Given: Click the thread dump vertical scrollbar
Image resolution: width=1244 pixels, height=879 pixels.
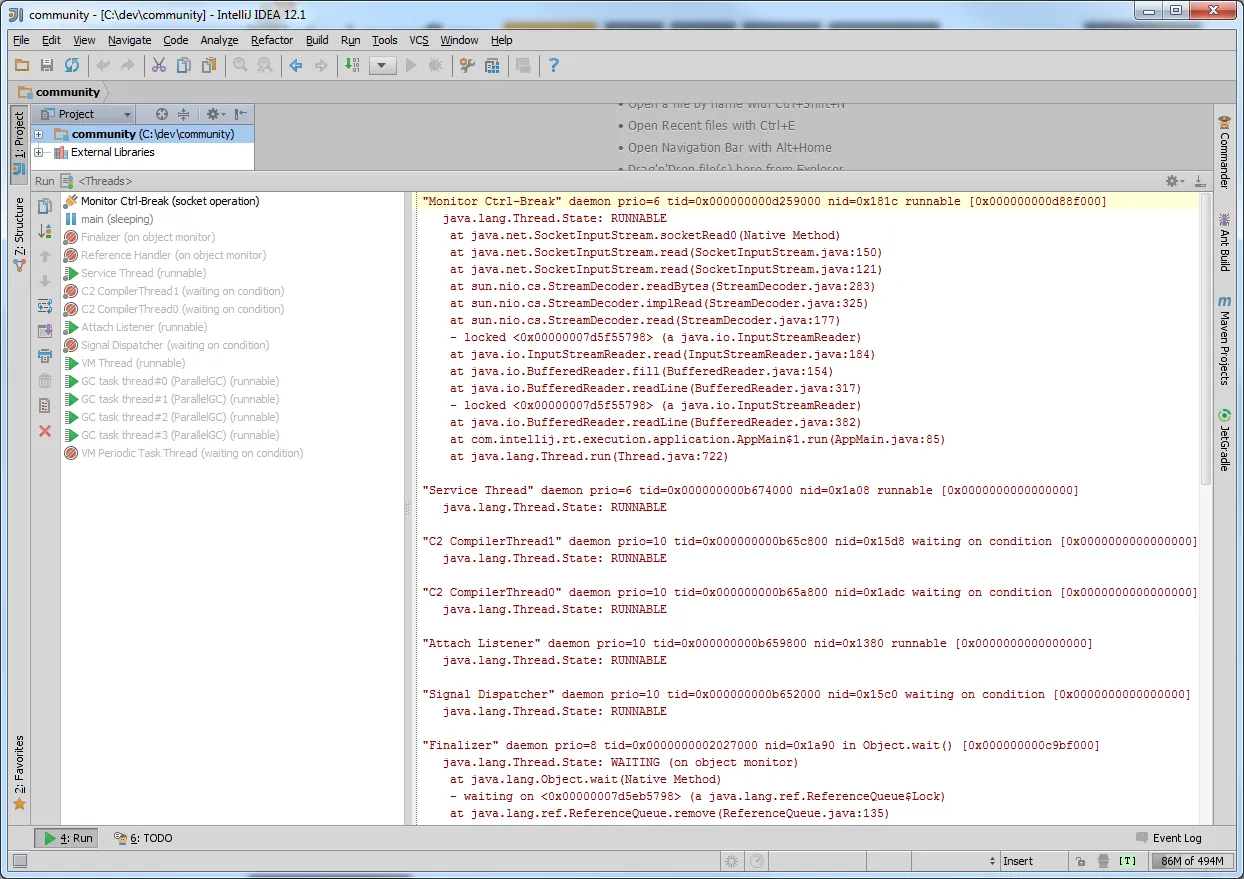Looking at the screenshot, I should point(1205,340).
